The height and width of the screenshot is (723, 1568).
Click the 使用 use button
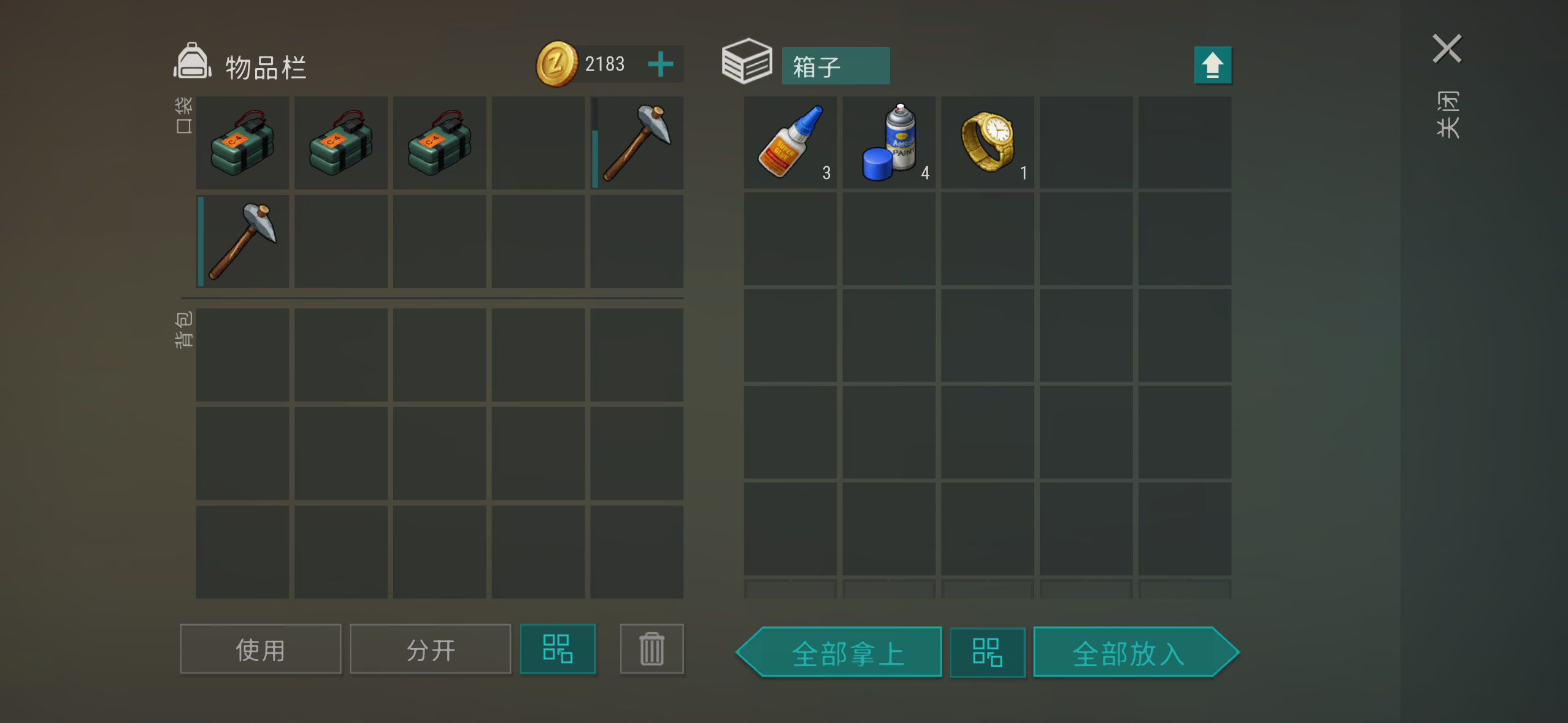coord(260,649)
